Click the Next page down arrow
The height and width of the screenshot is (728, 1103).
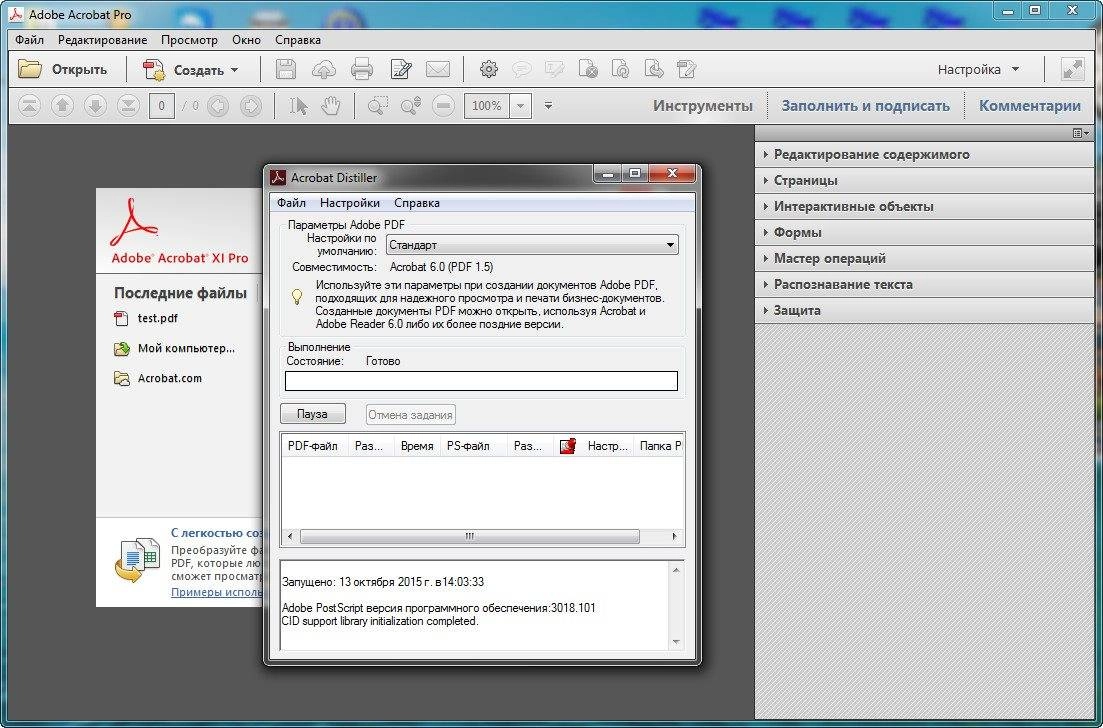coord(96,106)
